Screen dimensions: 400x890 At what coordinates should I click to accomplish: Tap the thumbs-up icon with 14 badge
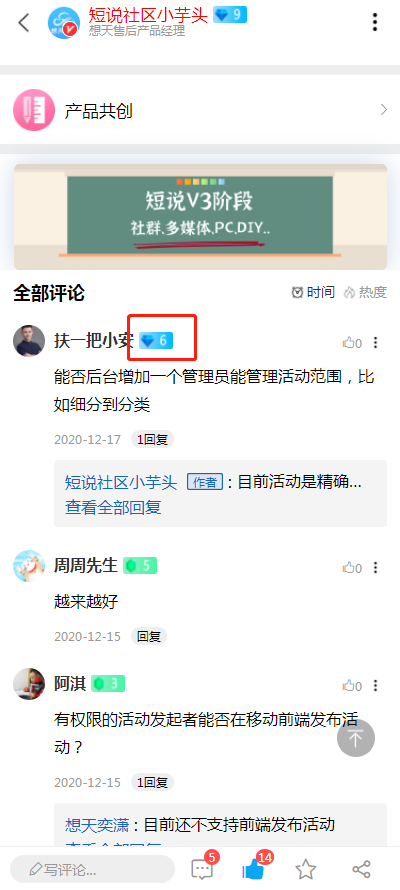pyautogui.click(x=254, y=868)
